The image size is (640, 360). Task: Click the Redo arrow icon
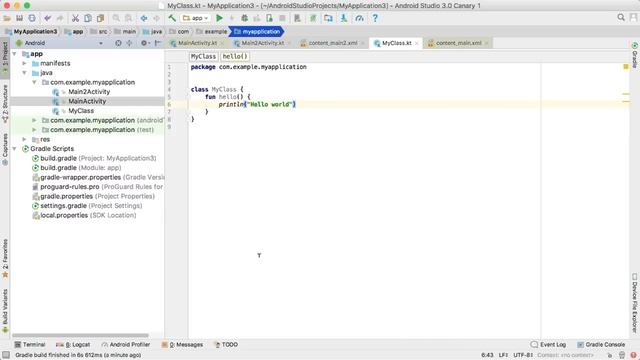click(60, 18)
